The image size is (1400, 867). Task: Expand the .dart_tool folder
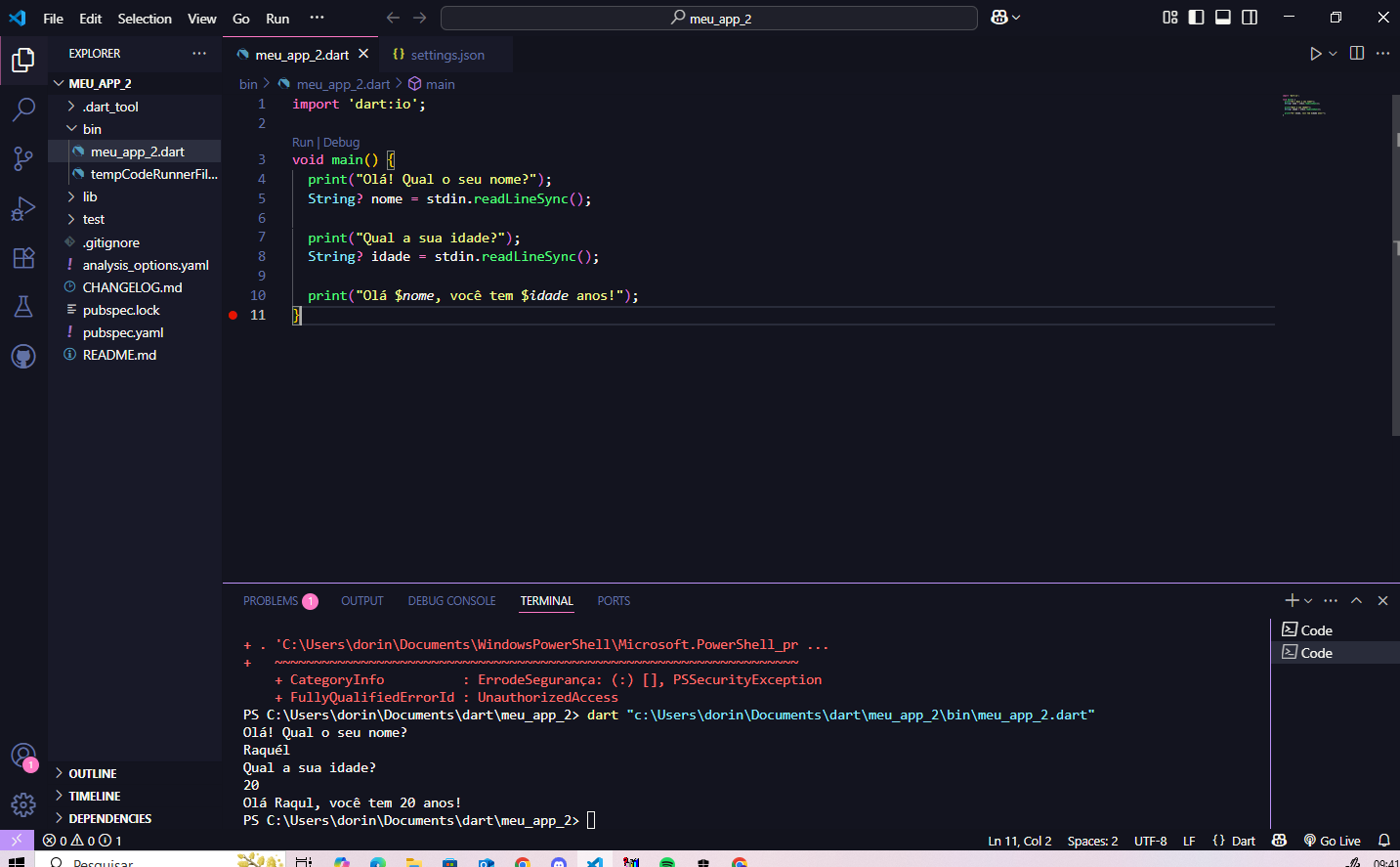(135, 107)
